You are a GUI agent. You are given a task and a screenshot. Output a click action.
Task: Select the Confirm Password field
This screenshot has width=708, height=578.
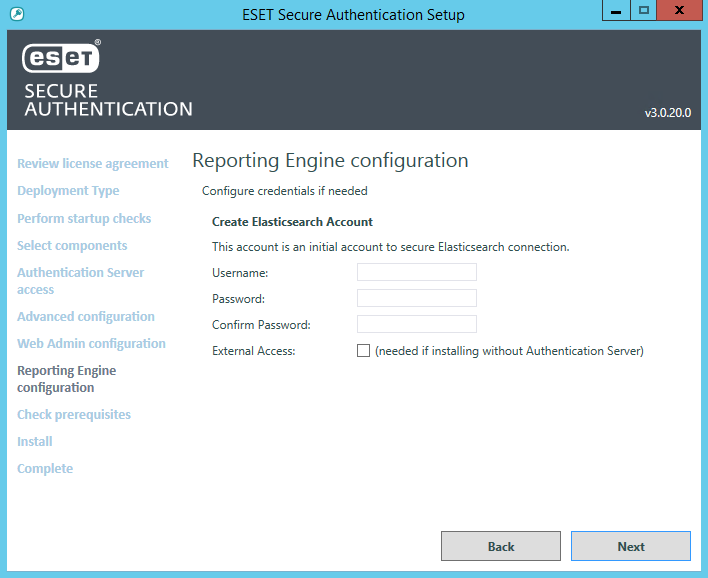416,324
